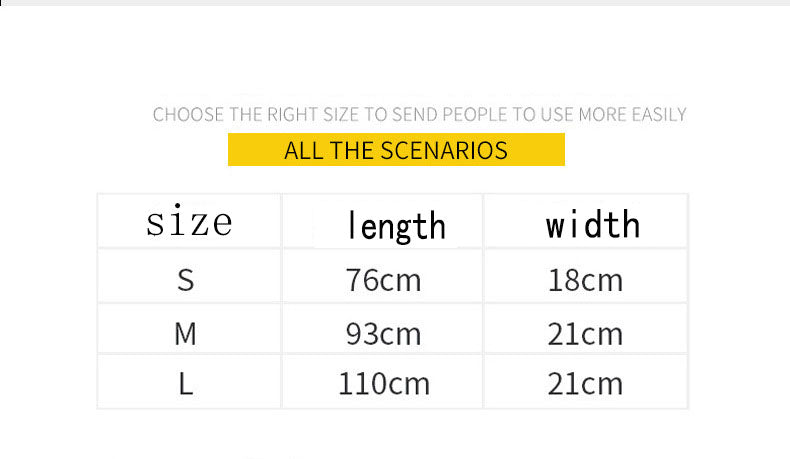Image resolution: width=790 pixels, height=459 pixels.
Task: Click the word 'SCENARIOS' in yellow banner
Action: coord(444,151)
